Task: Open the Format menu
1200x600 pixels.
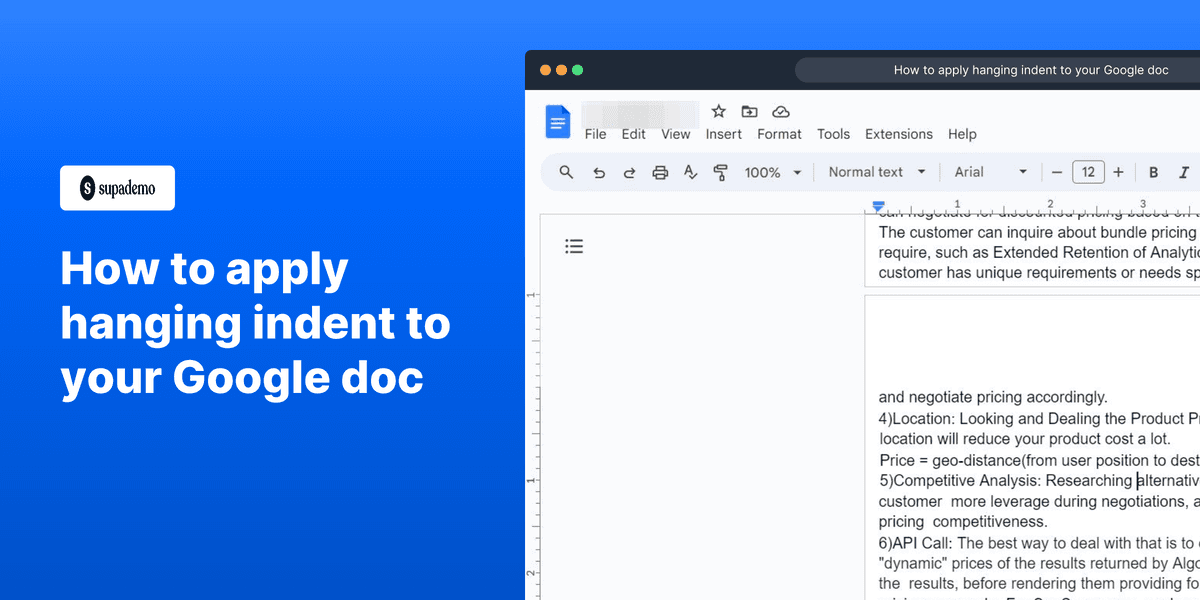Action: pyautogui.click(x=779, y=133)
